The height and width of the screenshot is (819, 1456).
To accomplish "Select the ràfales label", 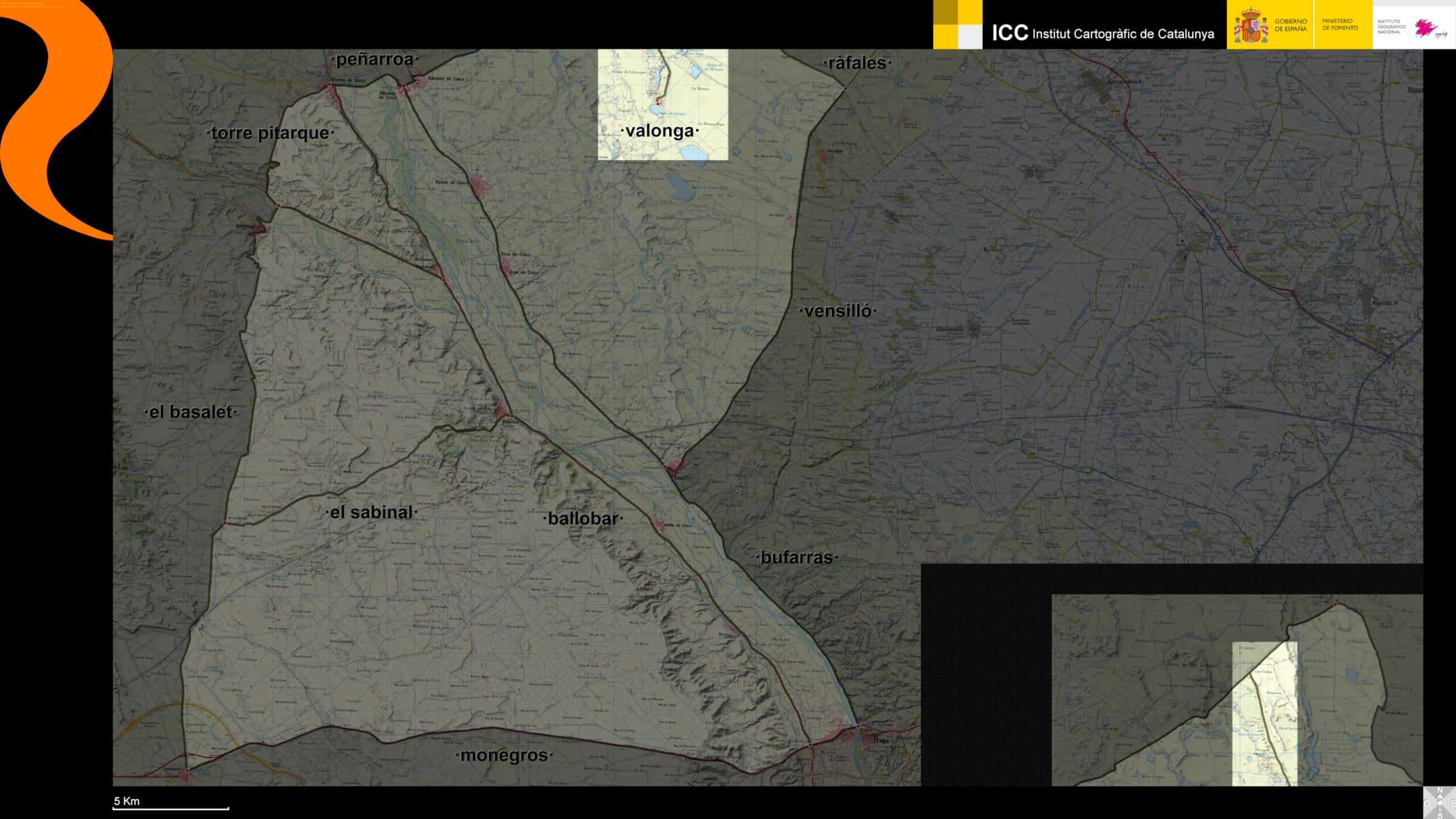I will (857, 63).
